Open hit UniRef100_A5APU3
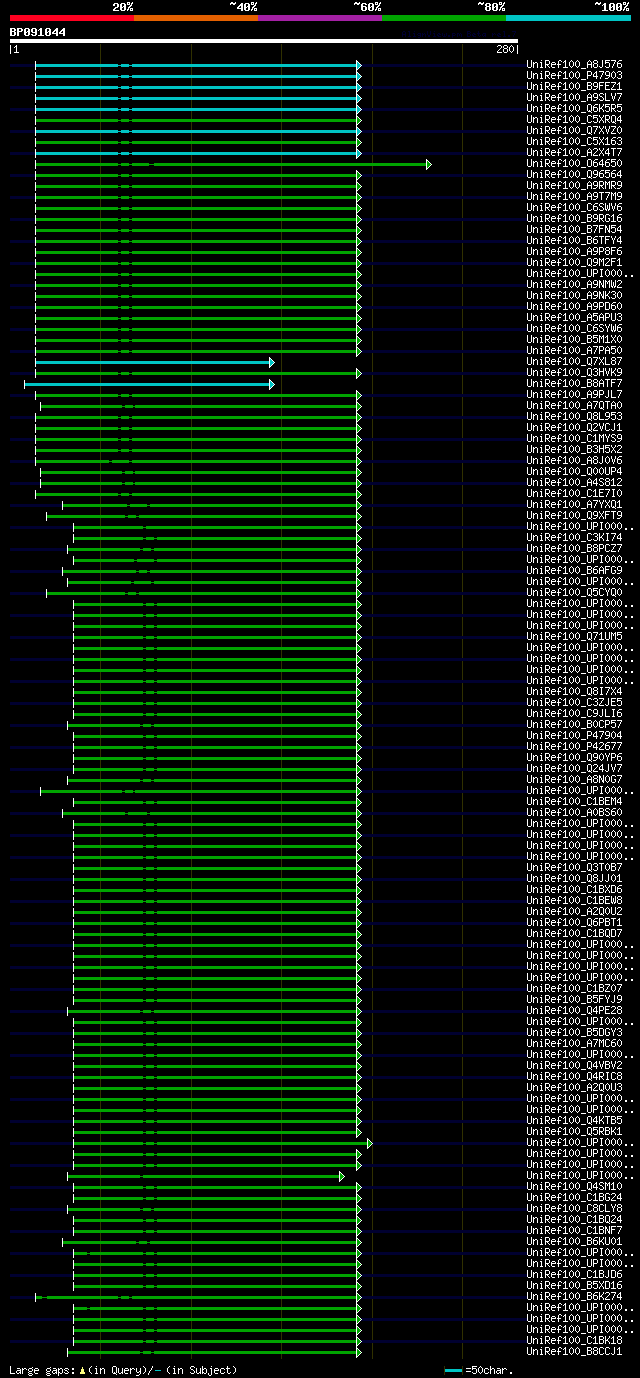Image resolution: width=640 pixels, height=1378 pixels. click(574, 318)
